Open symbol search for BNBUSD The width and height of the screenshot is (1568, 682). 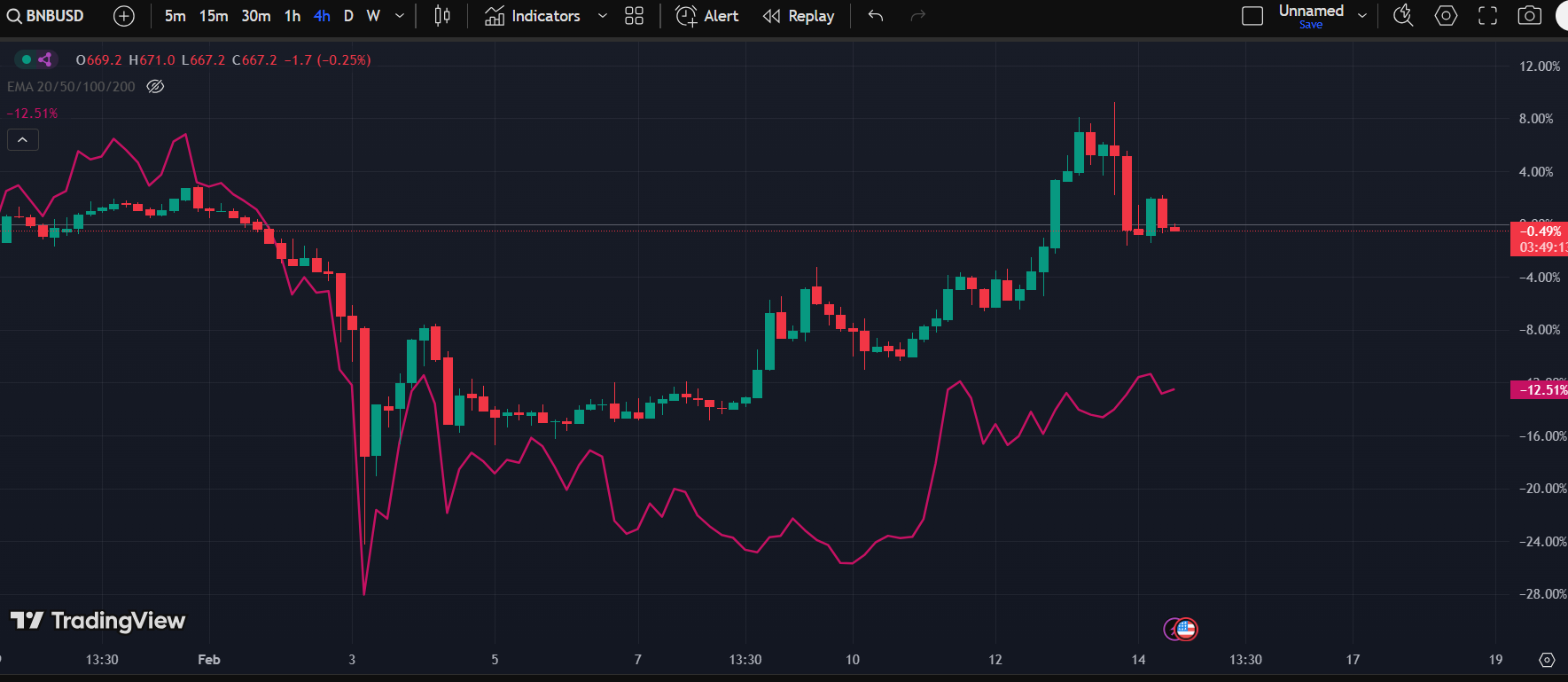(x=46, y=16)
